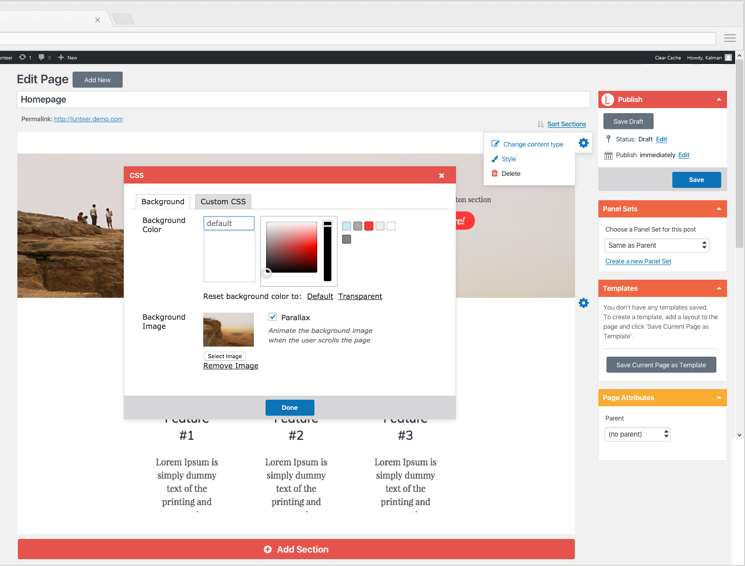
Task: Collapse the Panel Sets panel
Action: point(719,209)
